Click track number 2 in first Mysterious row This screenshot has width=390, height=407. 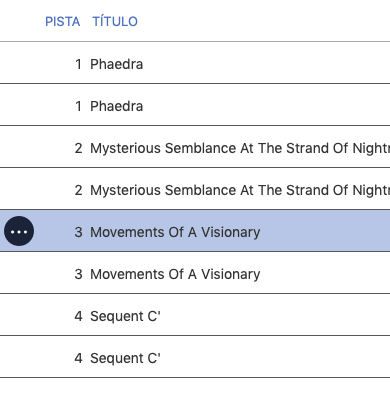click(x=78, y=148)
